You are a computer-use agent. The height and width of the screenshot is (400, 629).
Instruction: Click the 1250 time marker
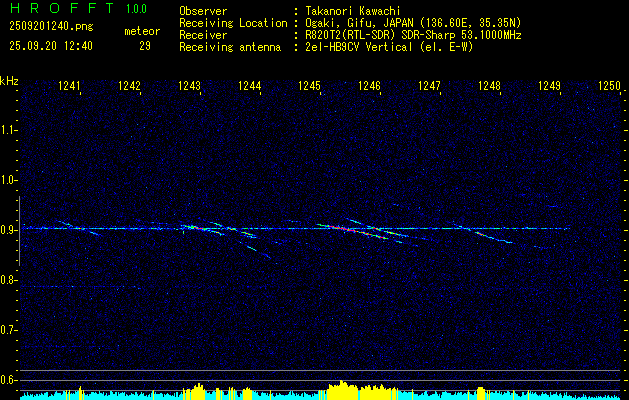click(609, 86)
